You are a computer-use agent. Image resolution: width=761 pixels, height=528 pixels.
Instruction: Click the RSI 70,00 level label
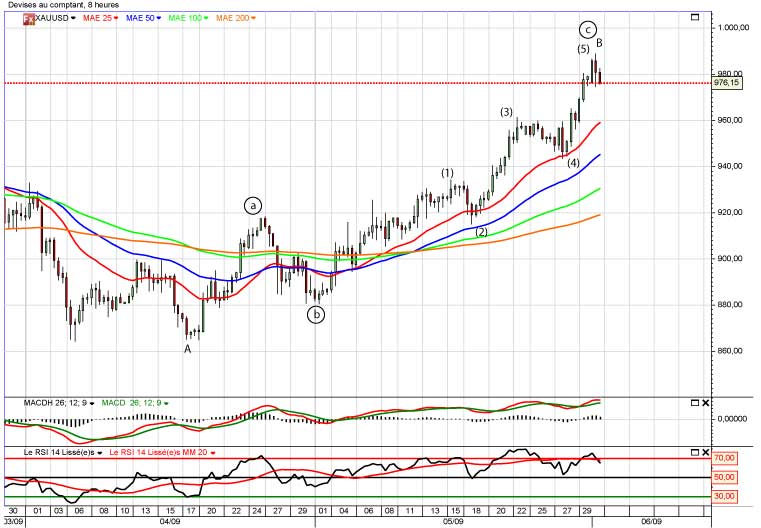(x=725, y=458)
